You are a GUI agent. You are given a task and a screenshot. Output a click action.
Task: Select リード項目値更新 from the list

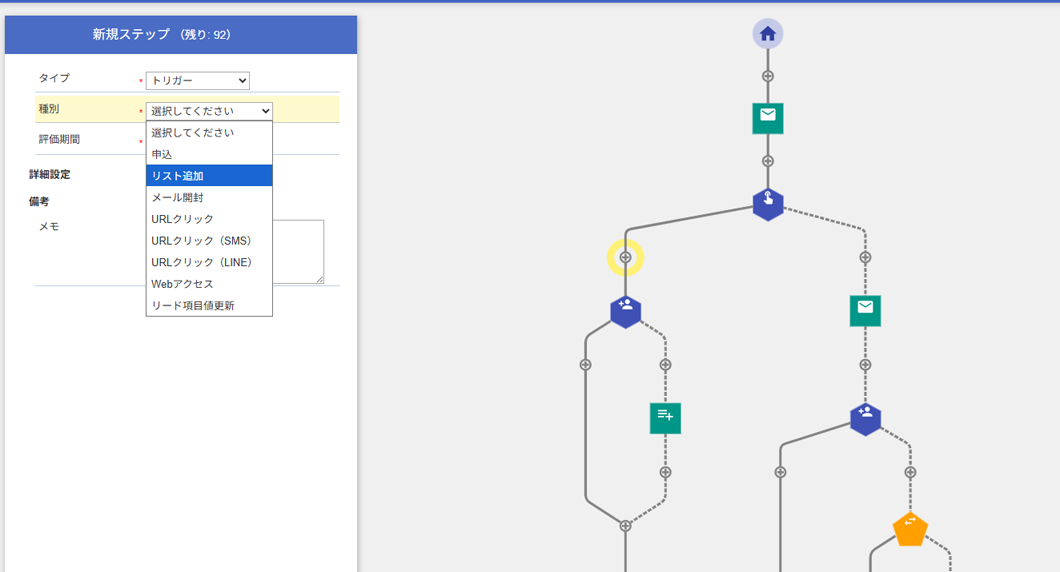pos(208,306)
